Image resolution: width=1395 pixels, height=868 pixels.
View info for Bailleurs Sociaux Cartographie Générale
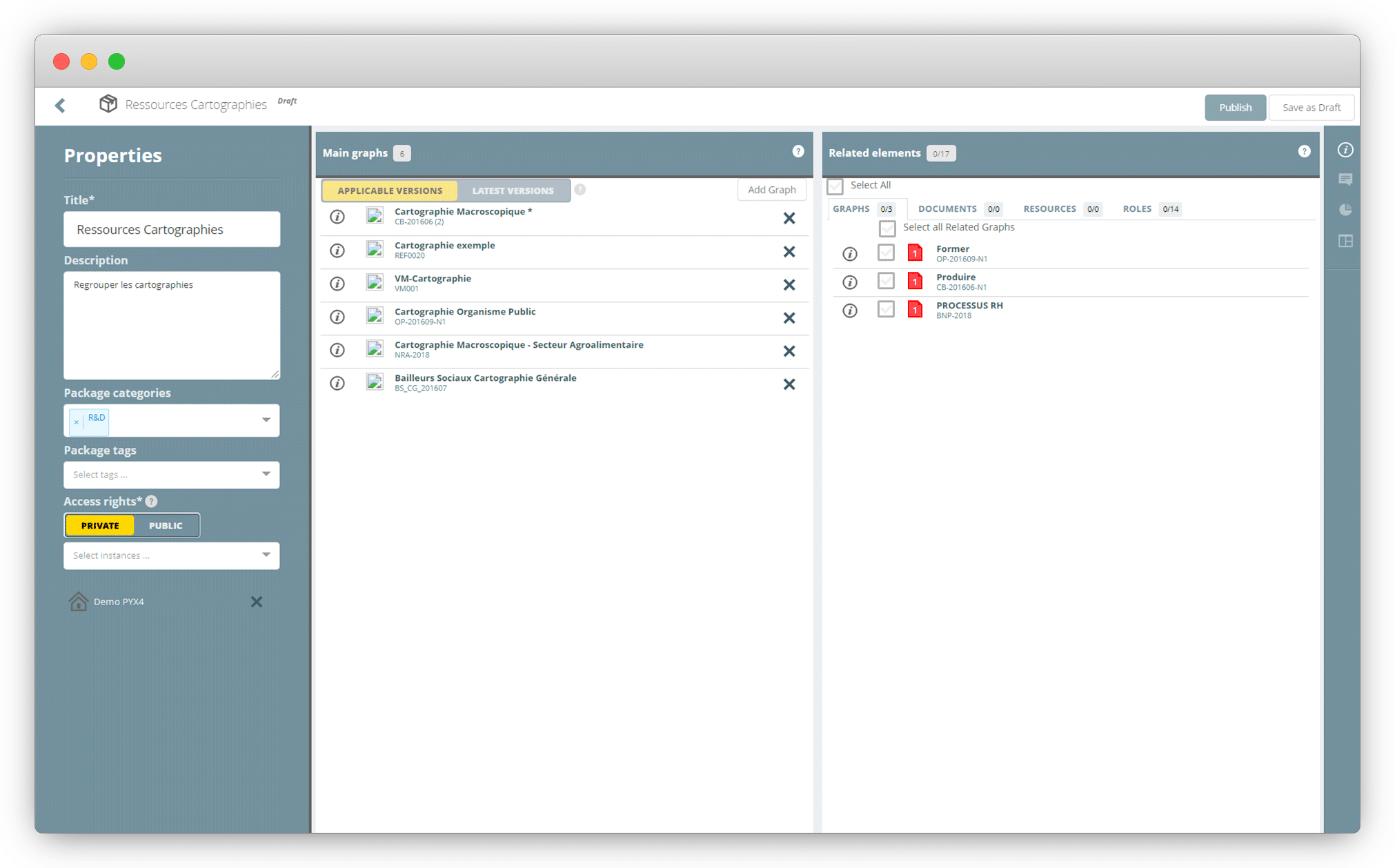click(337, 383)
